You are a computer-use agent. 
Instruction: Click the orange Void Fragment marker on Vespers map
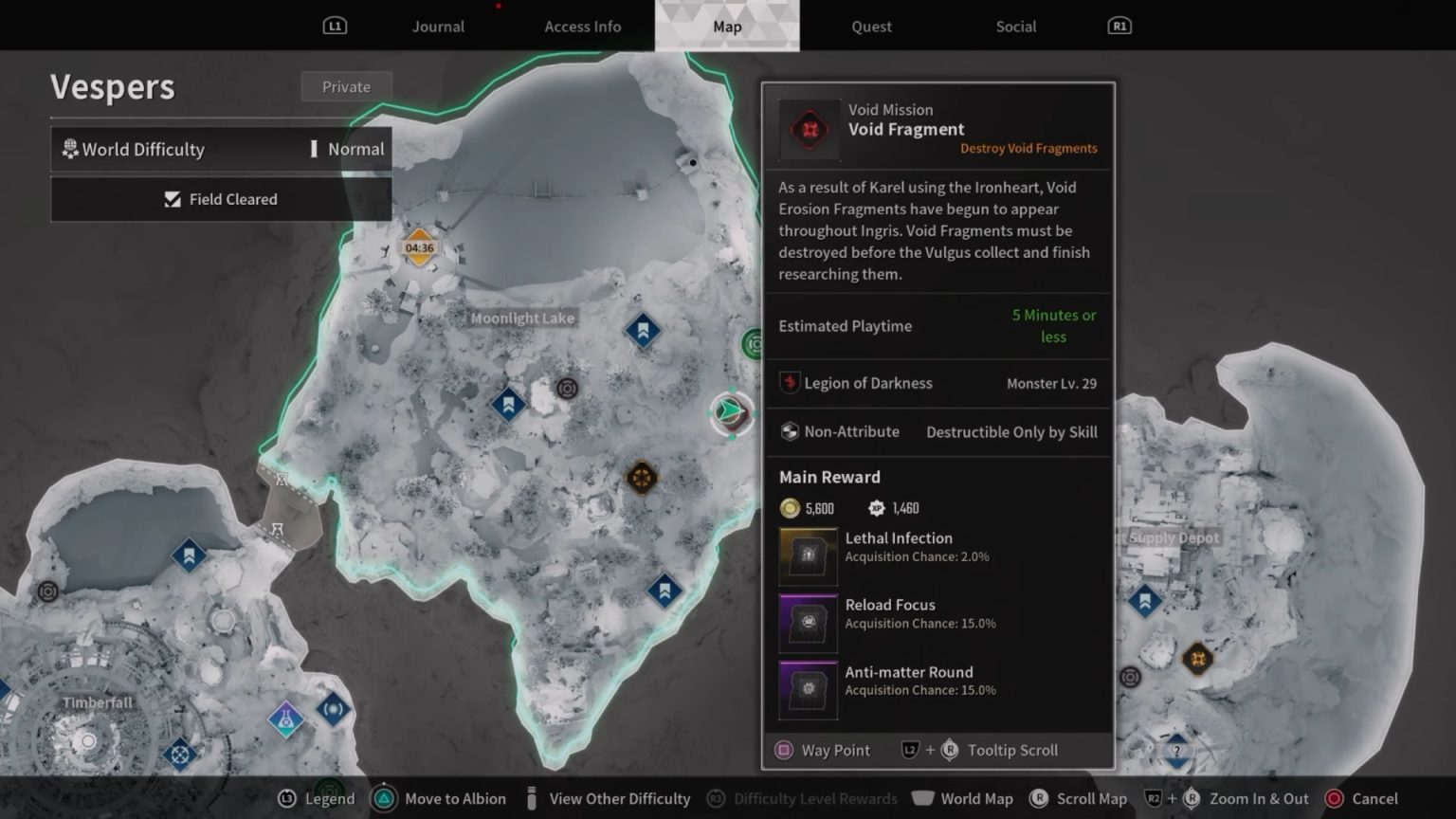coord(642,477)
